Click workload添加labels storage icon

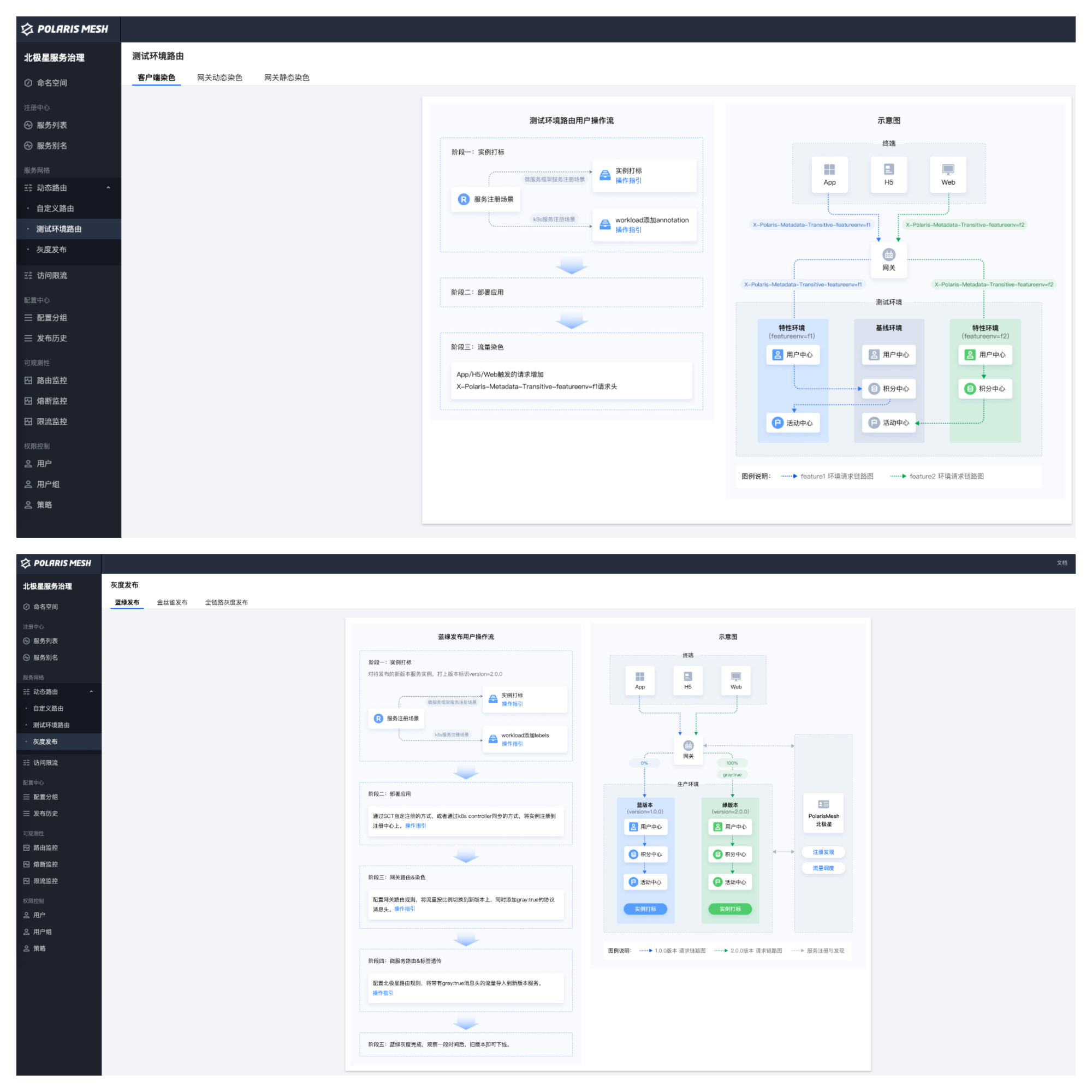pos(493,739)
